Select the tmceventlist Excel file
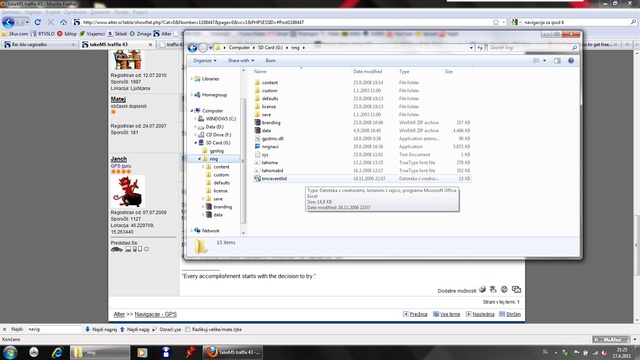This screenshot has height=360, width=640. point(274,179)
